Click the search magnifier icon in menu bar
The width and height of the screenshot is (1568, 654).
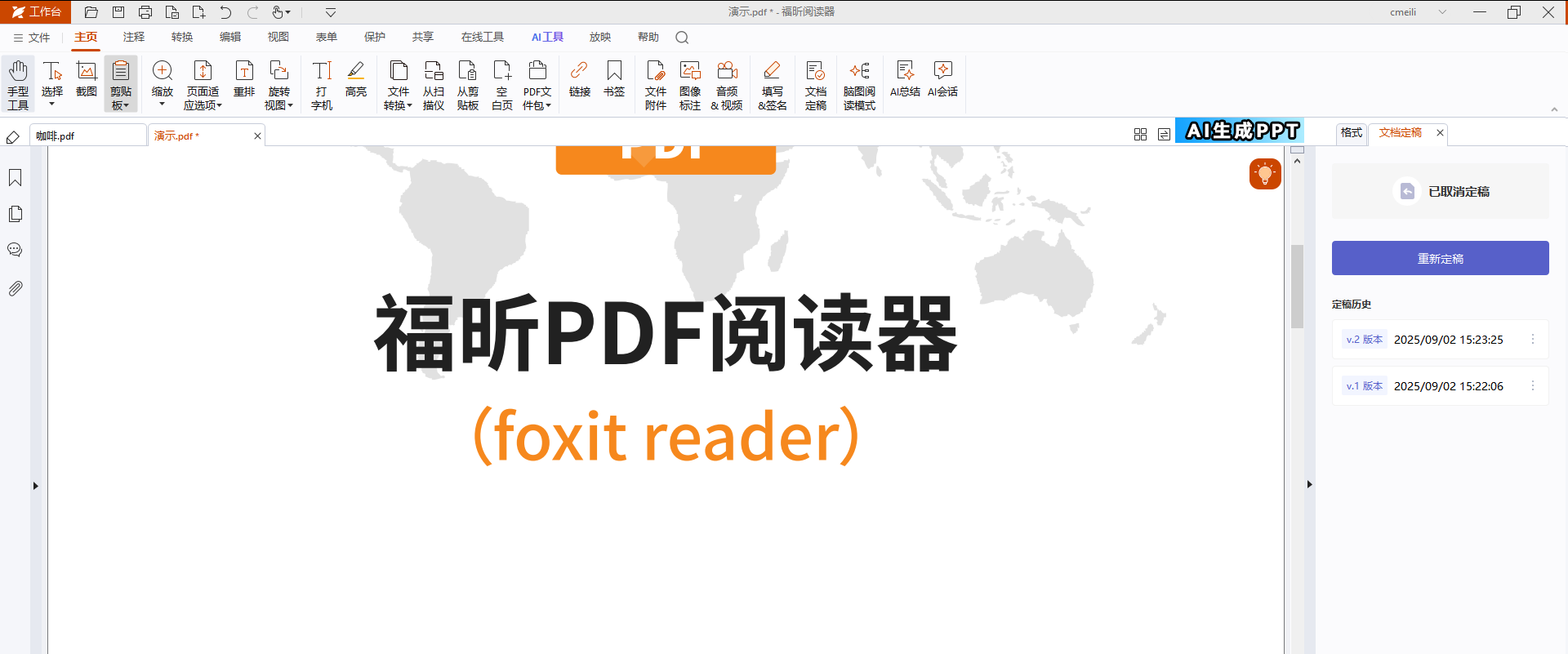(682, 38)
